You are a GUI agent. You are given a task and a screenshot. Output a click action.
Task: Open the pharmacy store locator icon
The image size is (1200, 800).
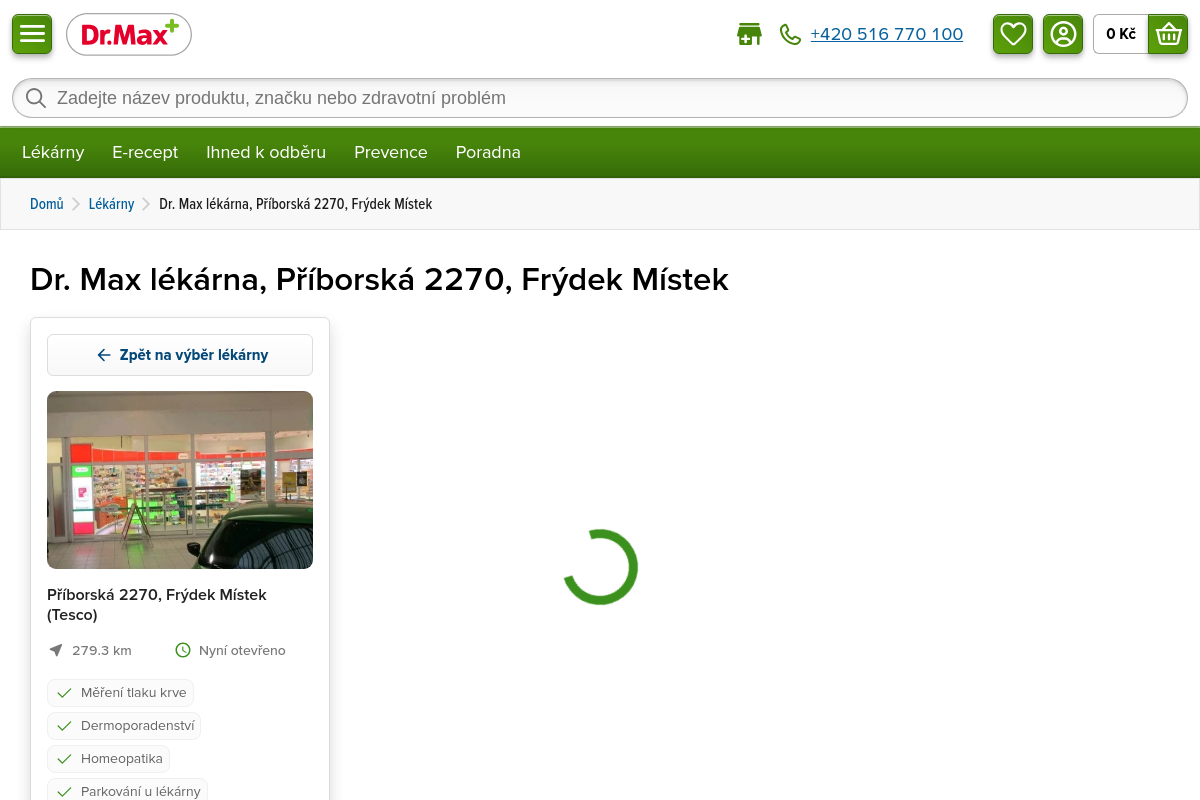coord(749,34)
